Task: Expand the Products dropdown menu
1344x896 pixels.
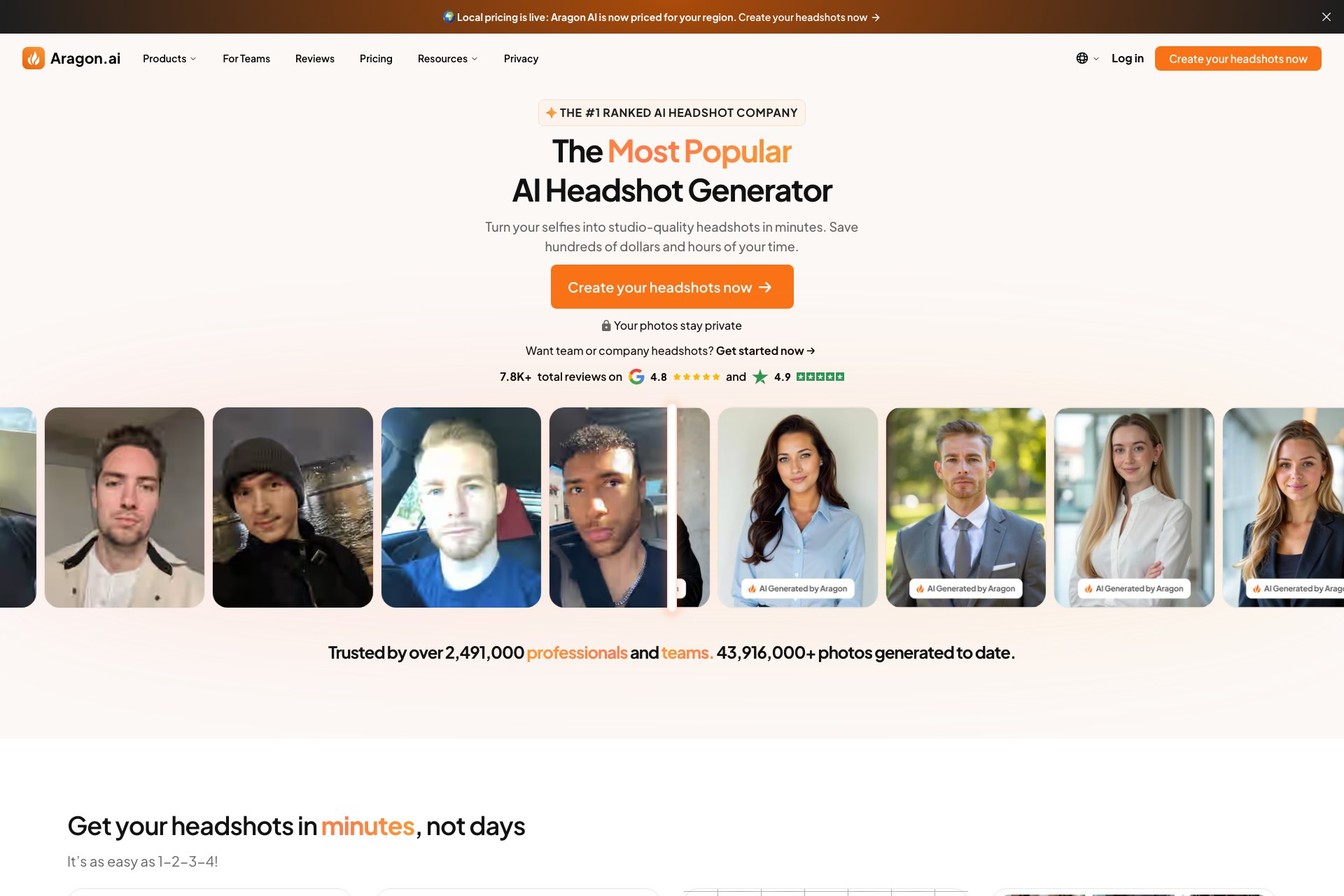Action: (169, 59)
